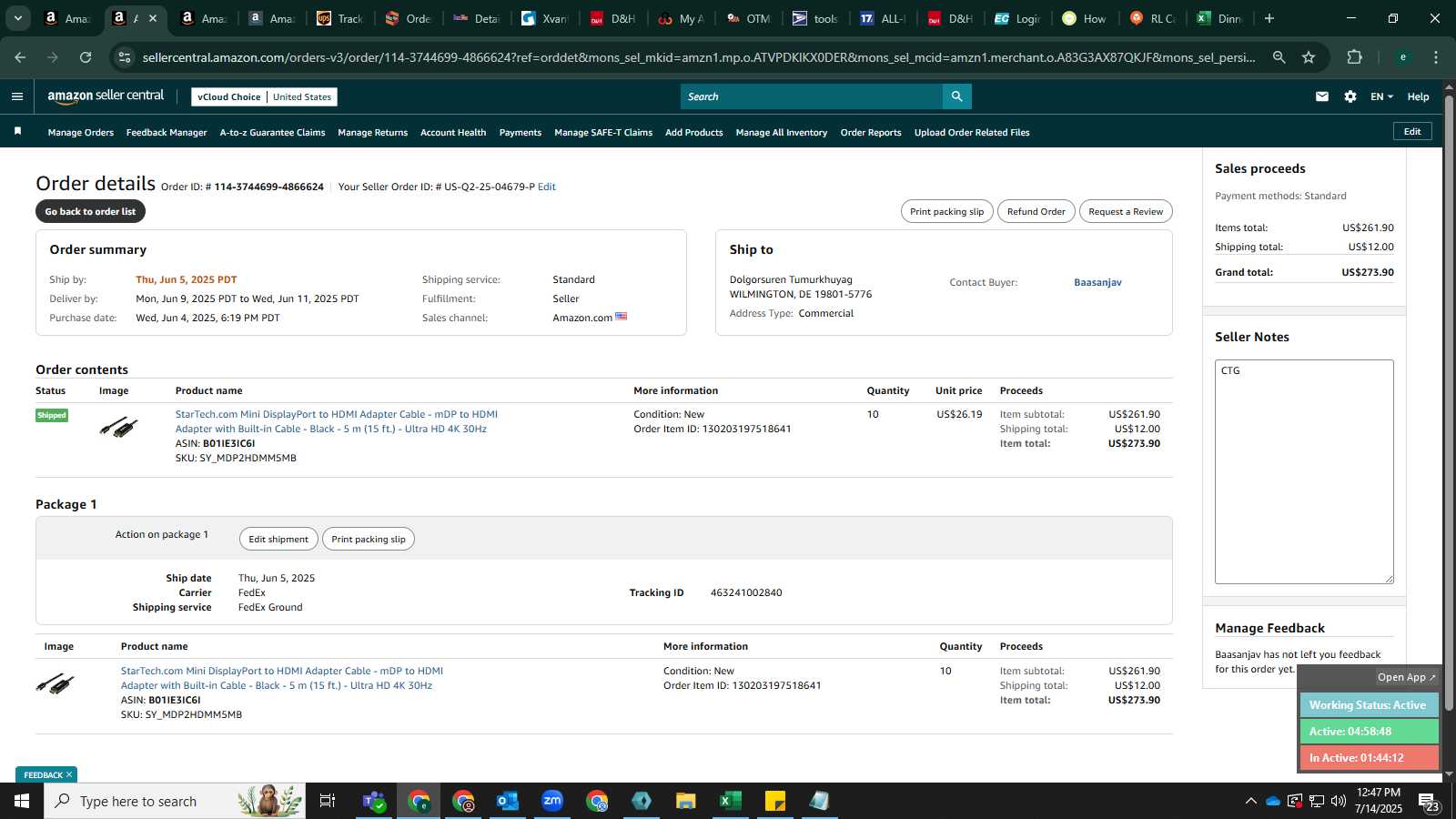Open Feedback Manager menu item
Viewport: 1456px width, 819px height.
[x=167, y=133]
